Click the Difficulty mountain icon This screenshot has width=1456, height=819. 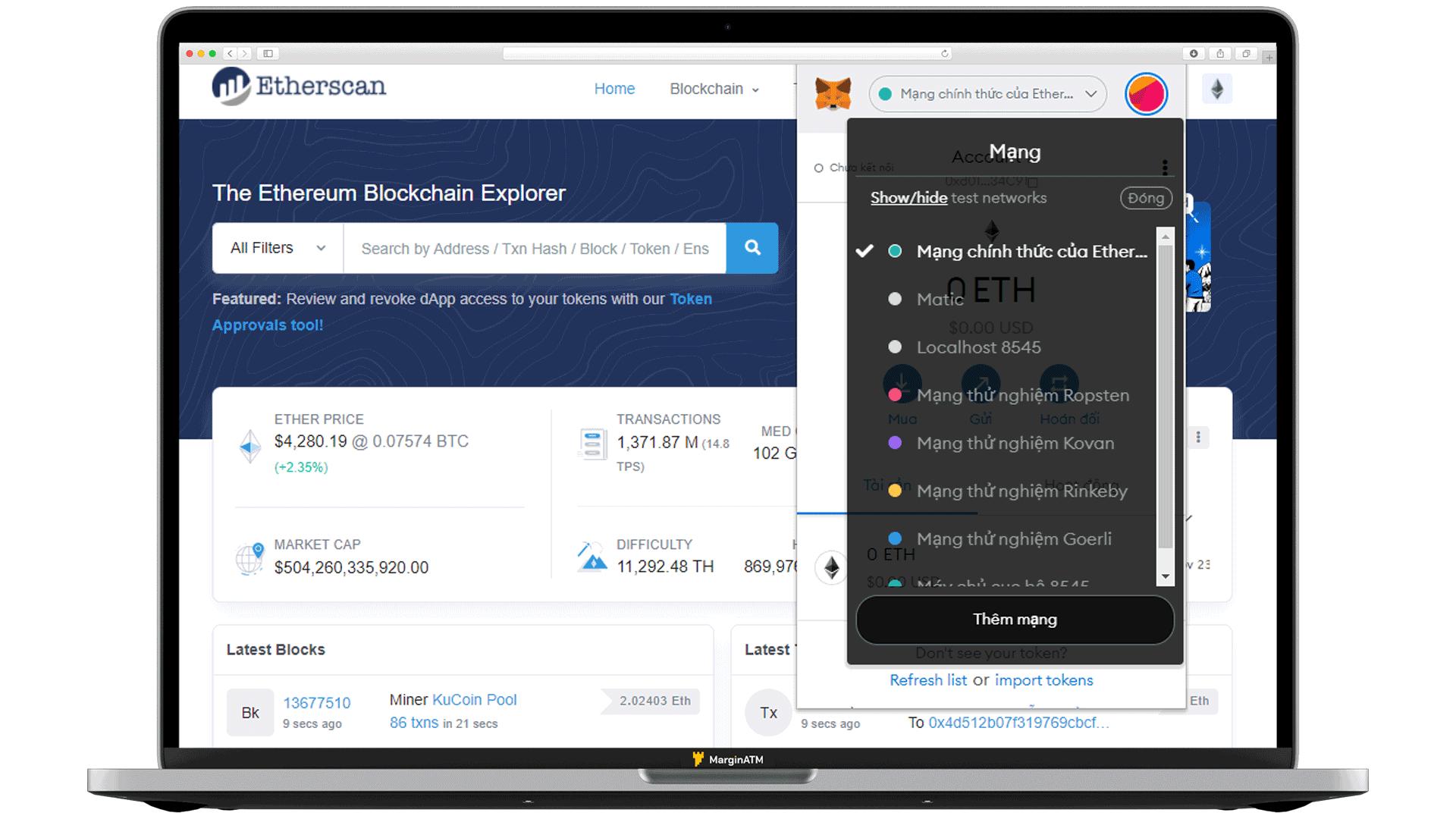pos(591,557)
